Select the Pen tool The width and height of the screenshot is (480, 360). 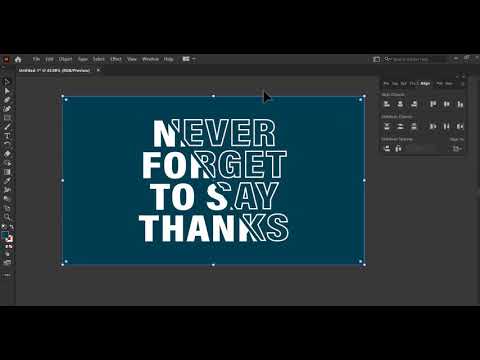(7, 100)
